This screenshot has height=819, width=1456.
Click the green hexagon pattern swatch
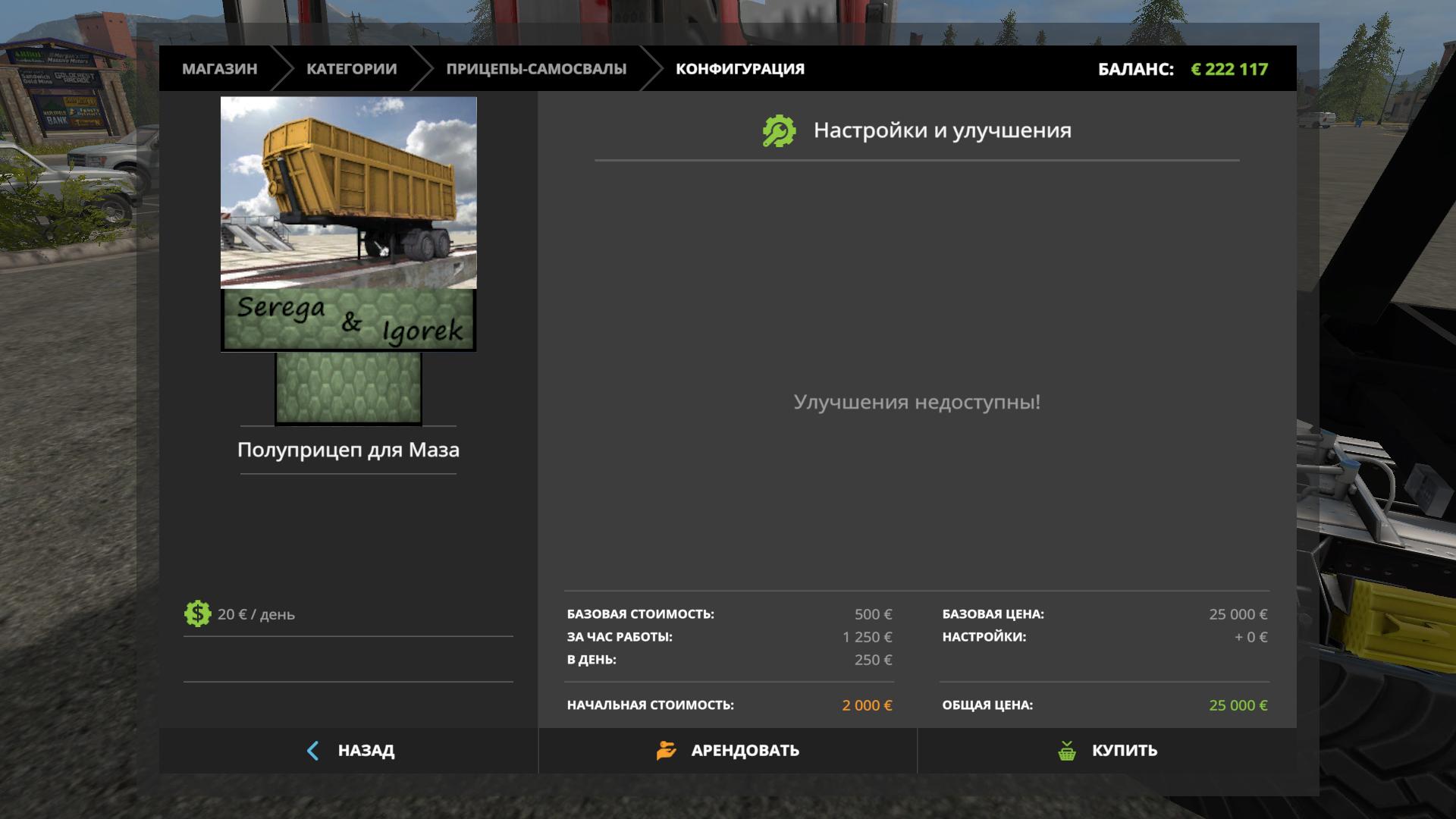(x=348, y=388)
